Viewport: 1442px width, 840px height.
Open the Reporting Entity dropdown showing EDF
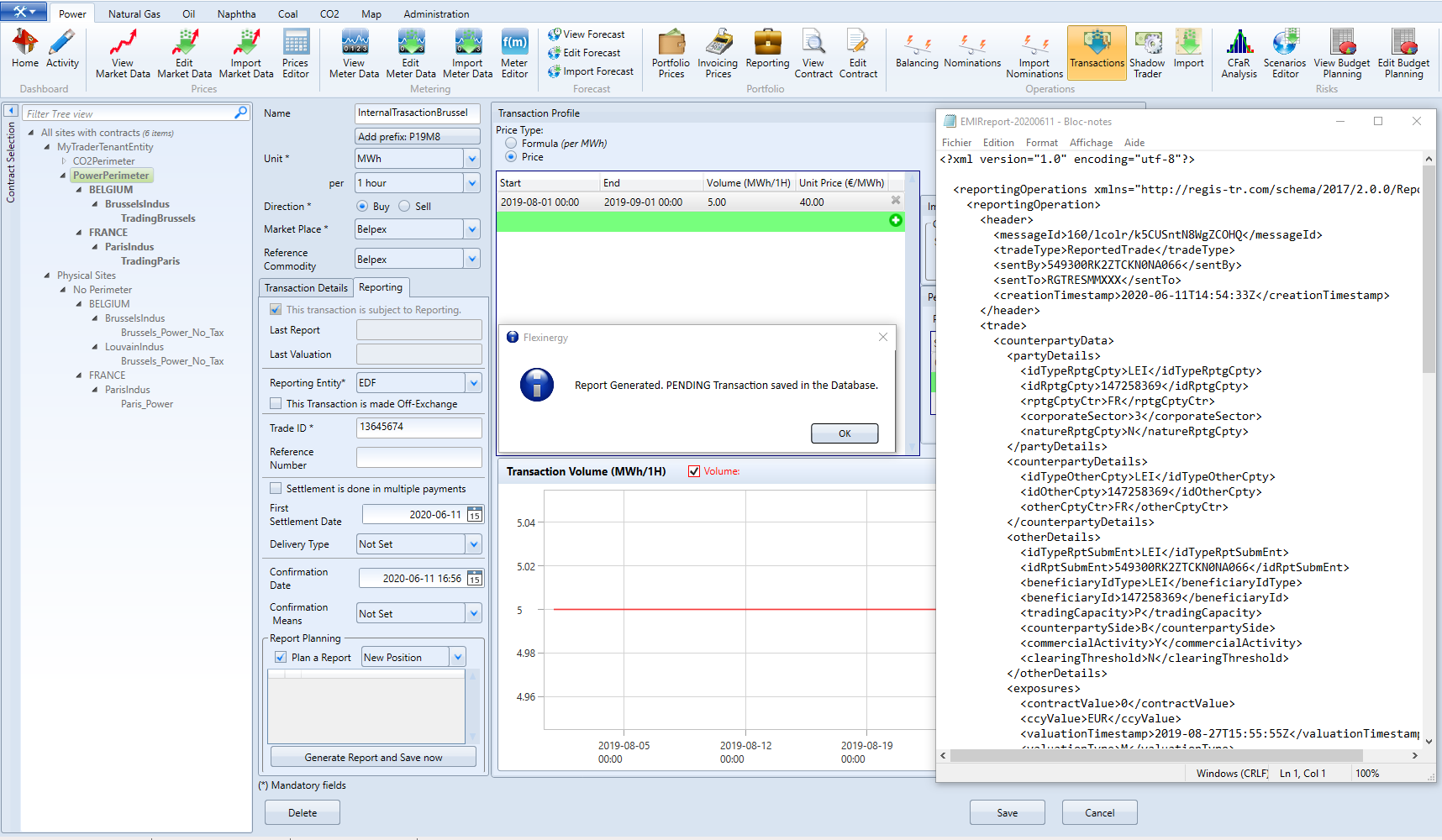coord(473,382)
